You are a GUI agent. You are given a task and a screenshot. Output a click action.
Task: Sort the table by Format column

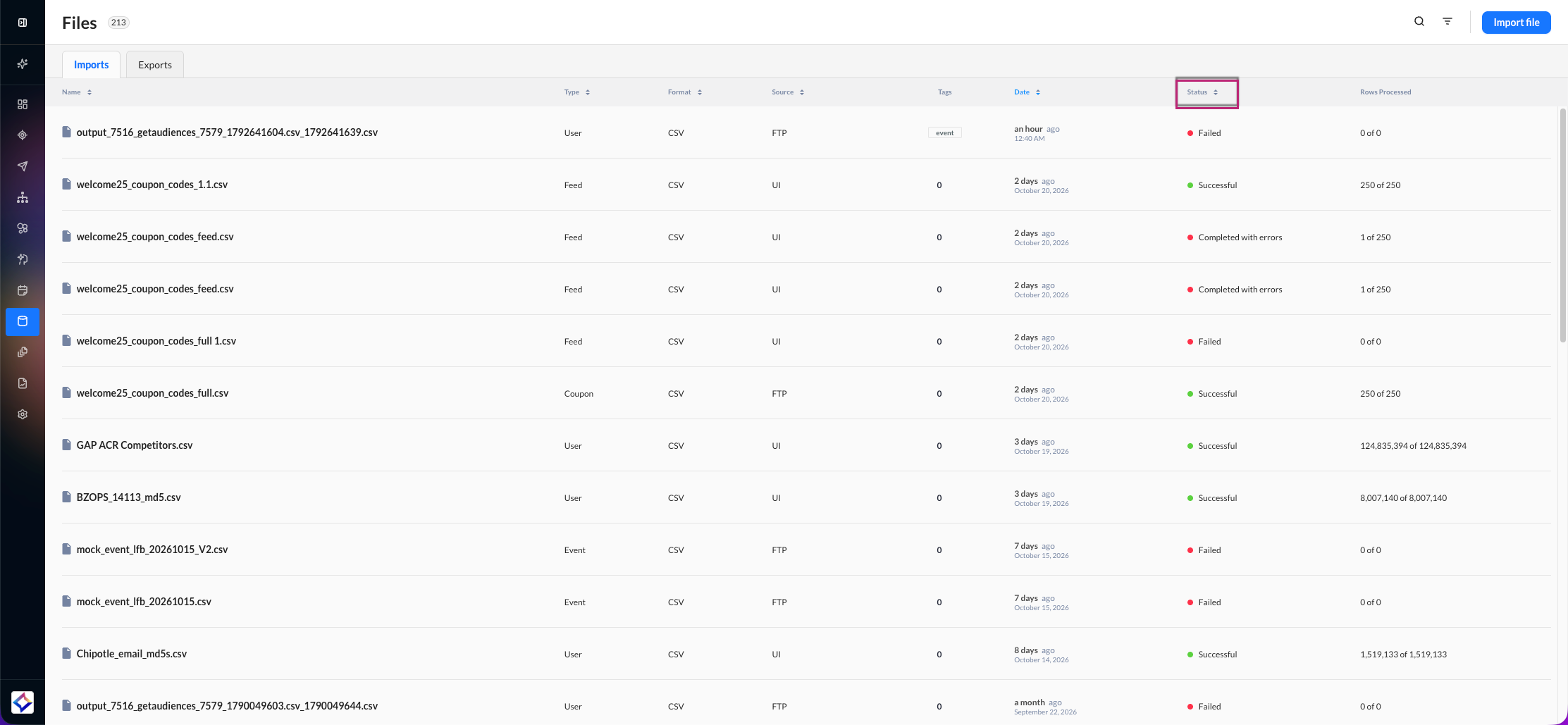pos(685,92)
